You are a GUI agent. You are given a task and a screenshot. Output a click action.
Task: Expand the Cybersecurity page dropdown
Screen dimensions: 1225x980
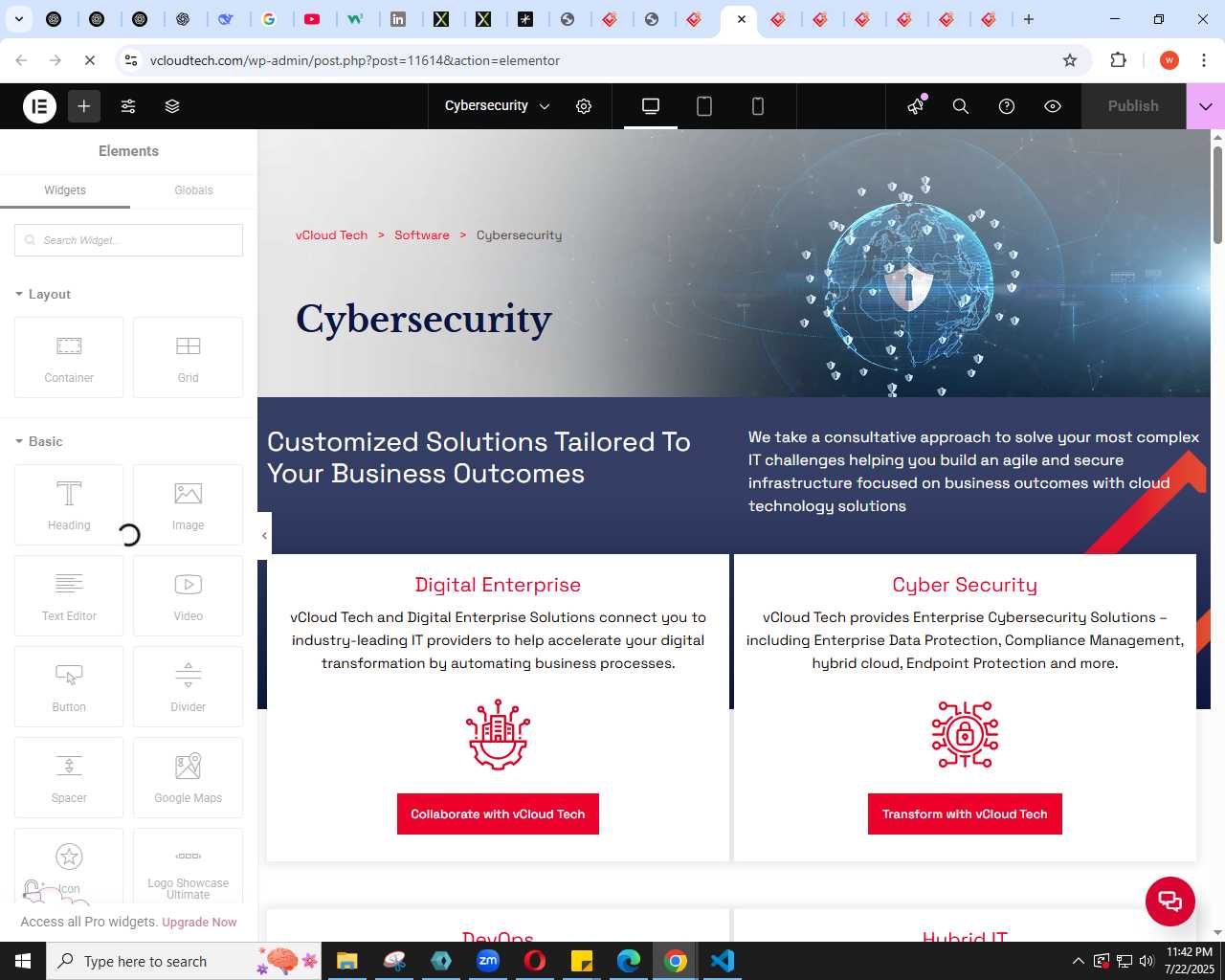point(498,106)
